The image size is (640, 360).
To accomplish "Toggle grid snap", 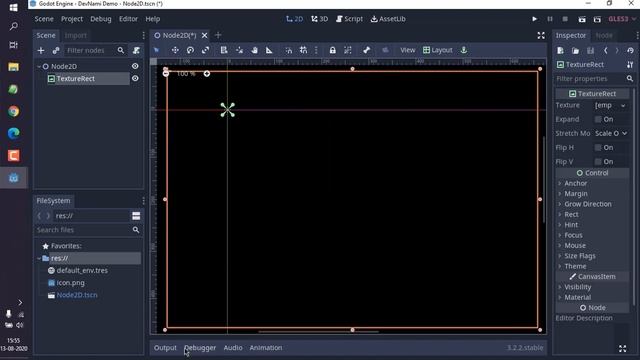I will click(x=303, y=50).
